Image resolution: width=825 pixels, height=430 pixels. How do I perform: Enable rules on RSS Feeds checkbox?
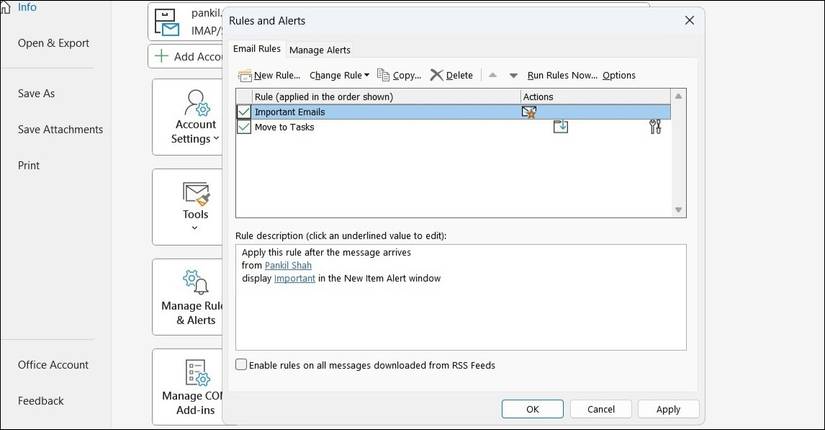point(241,365)
